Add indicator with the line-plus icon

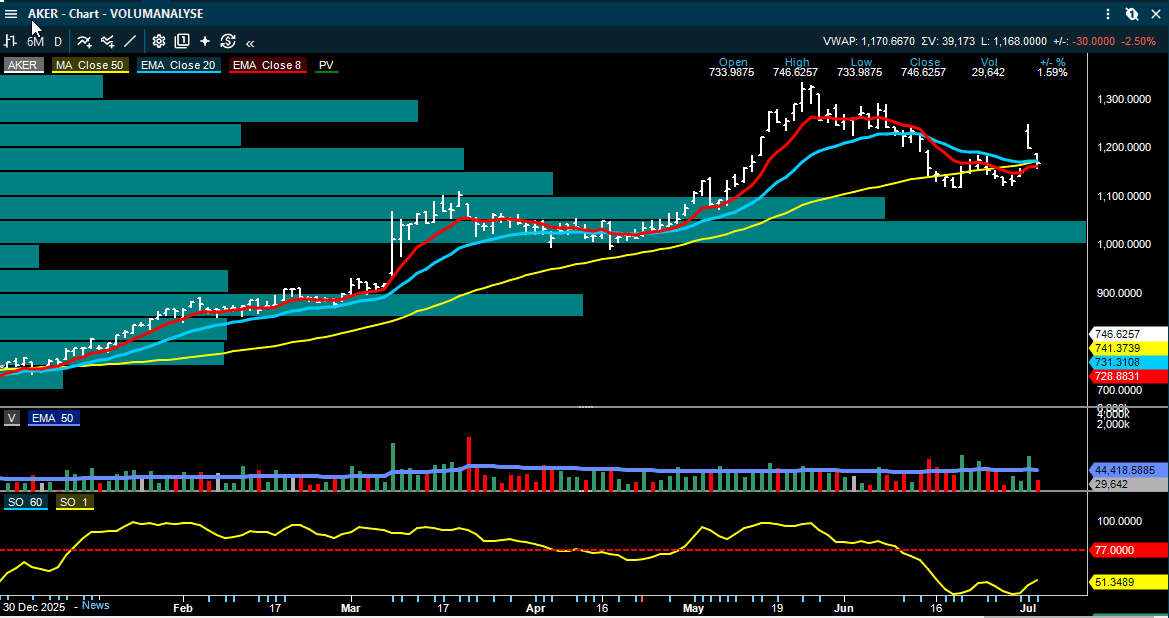84,42
